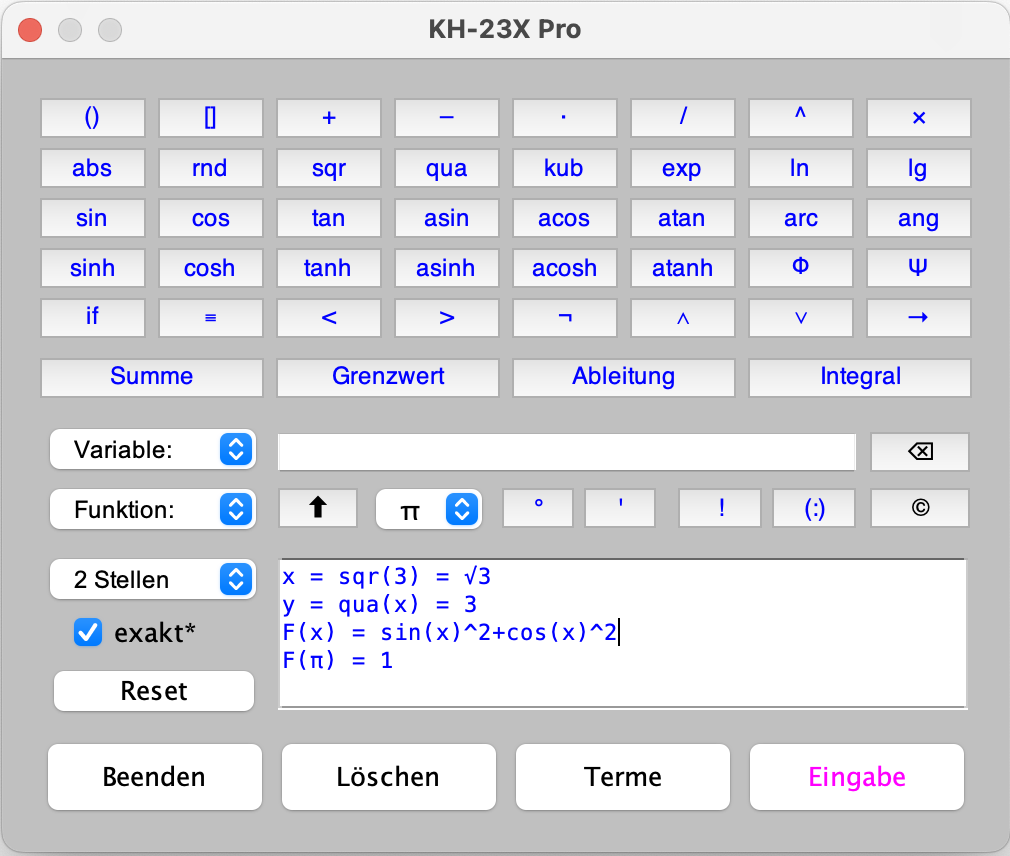1010x856 pixels.
Task: Insert the degree symbol
Action: pyautogui.click(x=538, y=508)
